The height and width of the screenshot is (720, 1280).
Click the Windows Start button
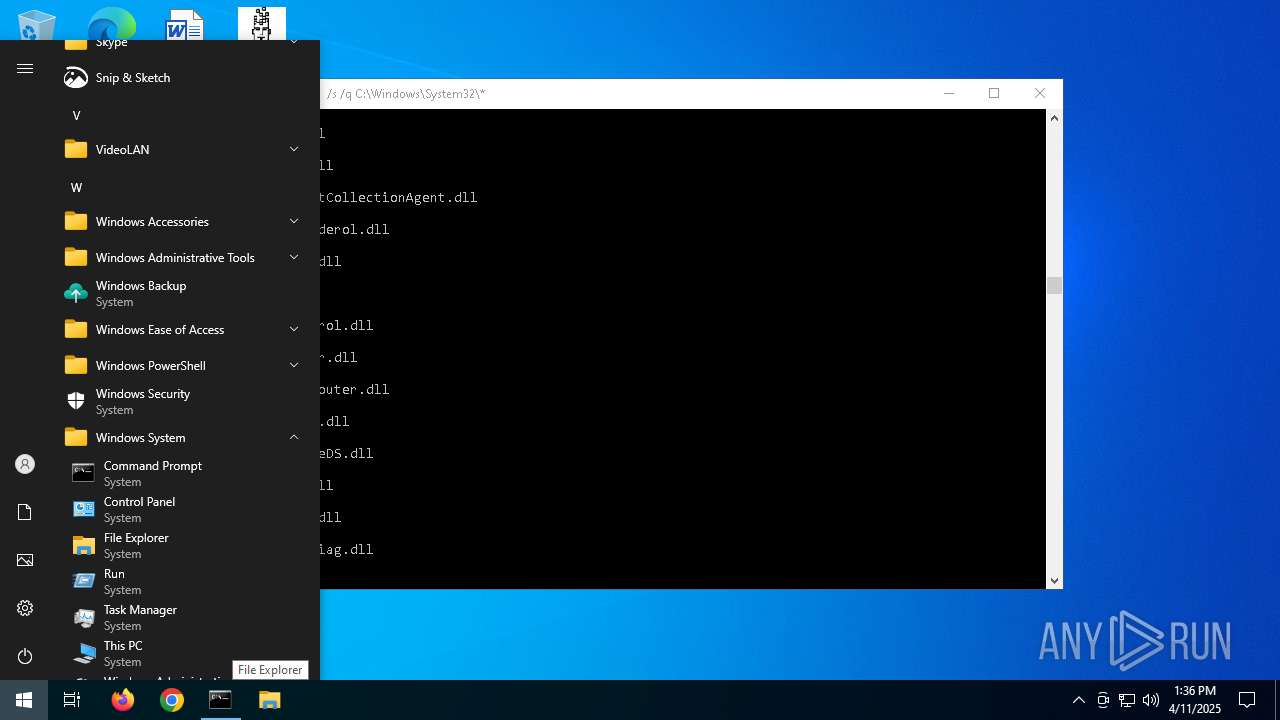click(x=24, y=700)
